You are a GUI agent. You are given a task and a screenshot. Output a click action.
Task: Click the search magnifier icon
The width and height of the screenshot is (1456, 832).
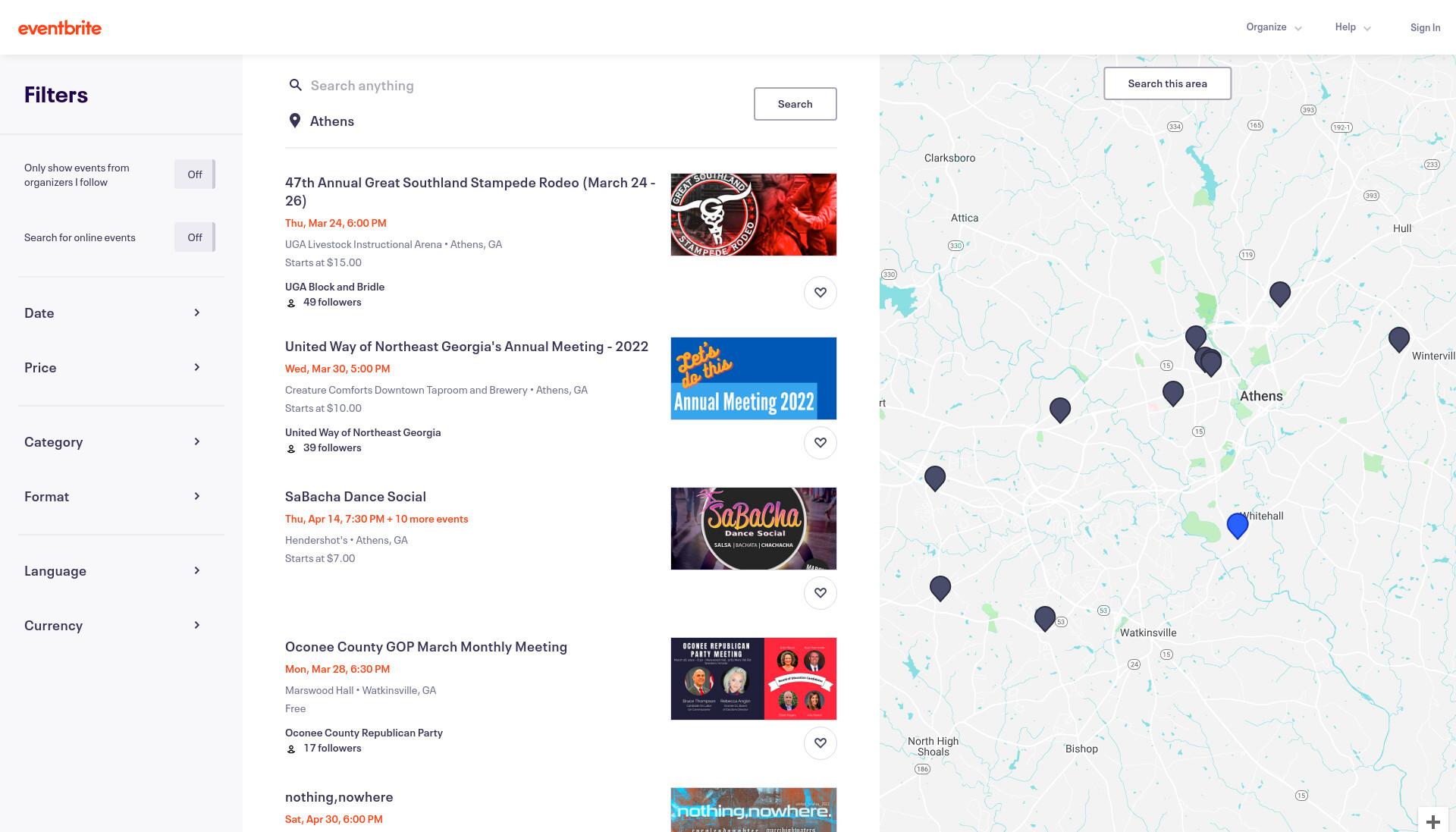click(296, 85)
